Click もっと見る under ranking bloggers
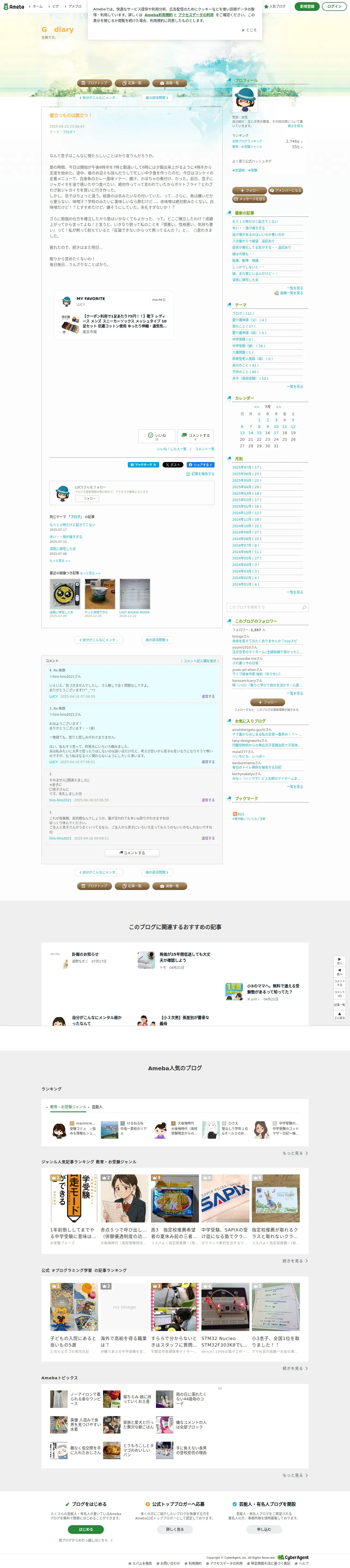 pos(295,1153)
